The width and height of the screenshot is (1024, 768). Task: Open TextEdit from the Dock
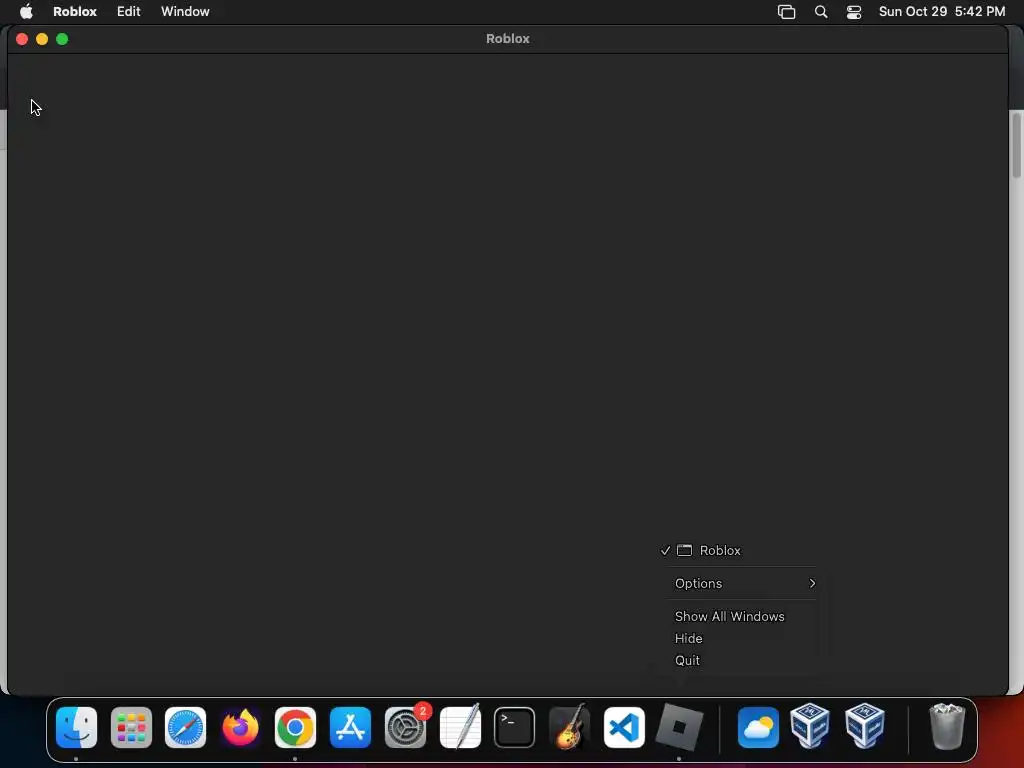pos(460,727)
